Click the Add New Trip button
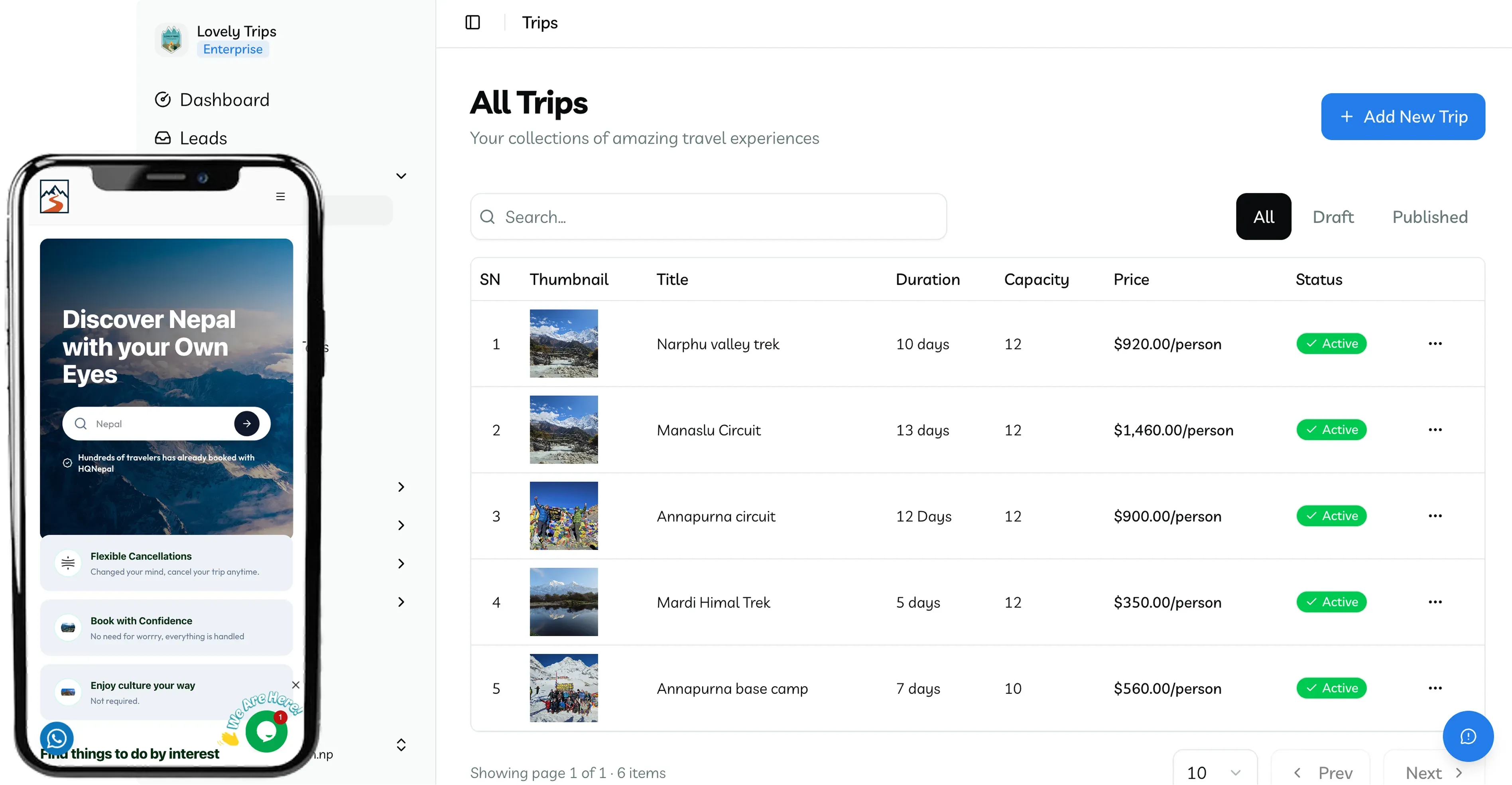The height and width of the screenshot is (785, 1512). pyautogui.click(x=1403, y=116)
